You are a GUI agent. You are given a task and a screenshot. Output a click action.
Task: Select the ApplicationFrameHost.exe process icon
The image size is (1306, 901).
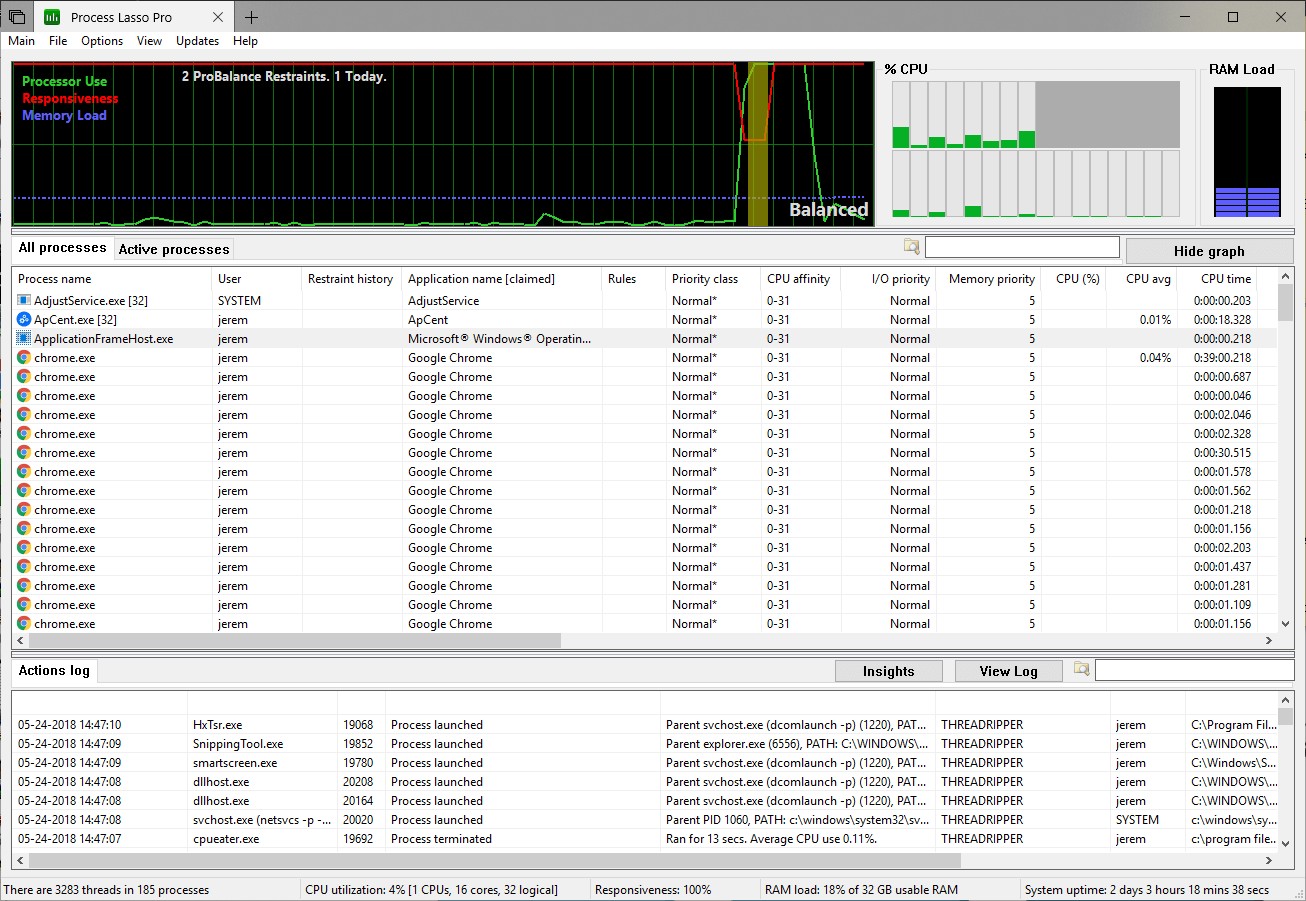(x=22, y=338)
